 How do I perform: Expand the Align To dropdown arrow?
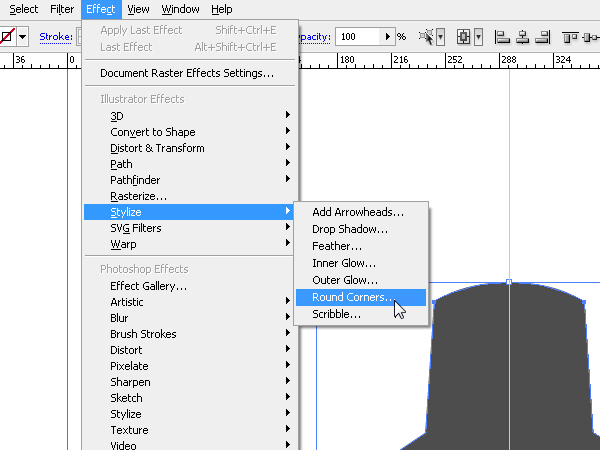pos(478,37)
